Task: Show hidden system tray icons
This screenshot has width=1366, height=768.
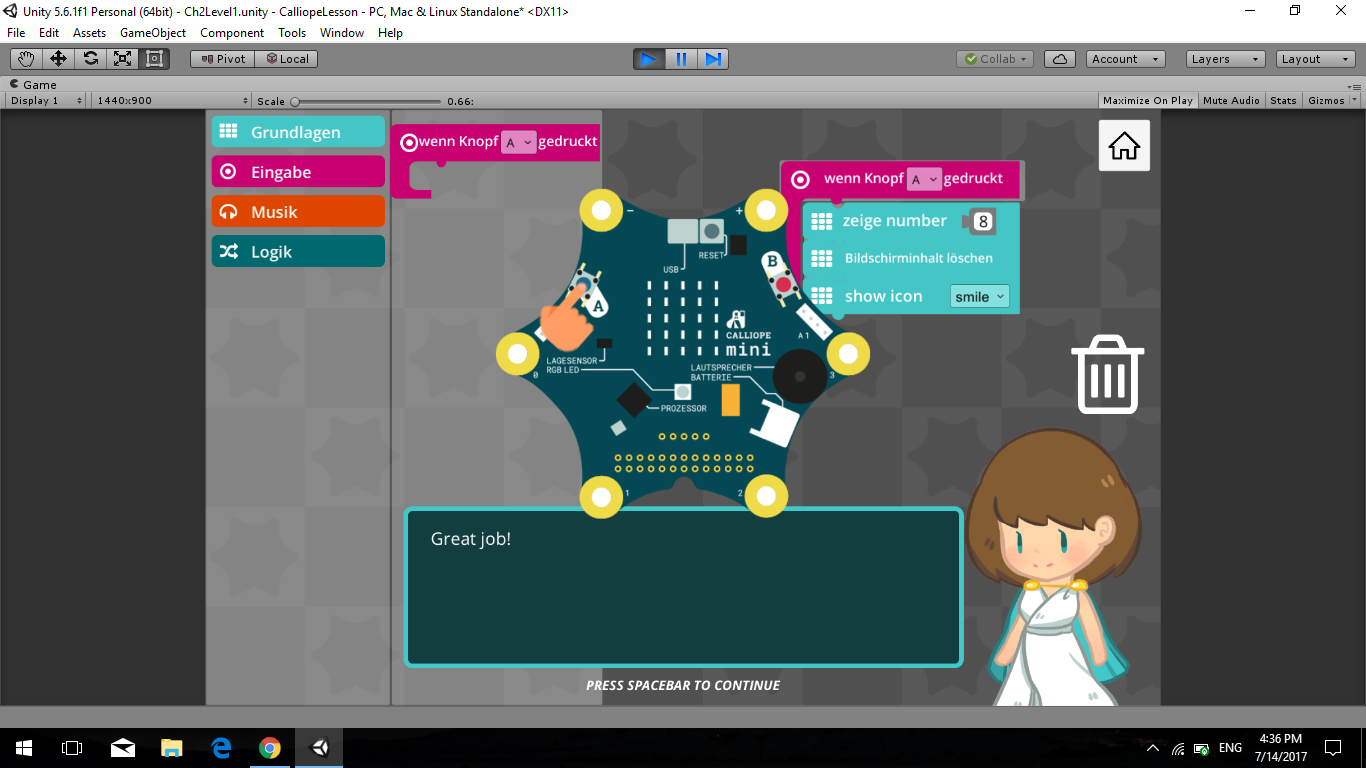Action: coord(1153,748)
